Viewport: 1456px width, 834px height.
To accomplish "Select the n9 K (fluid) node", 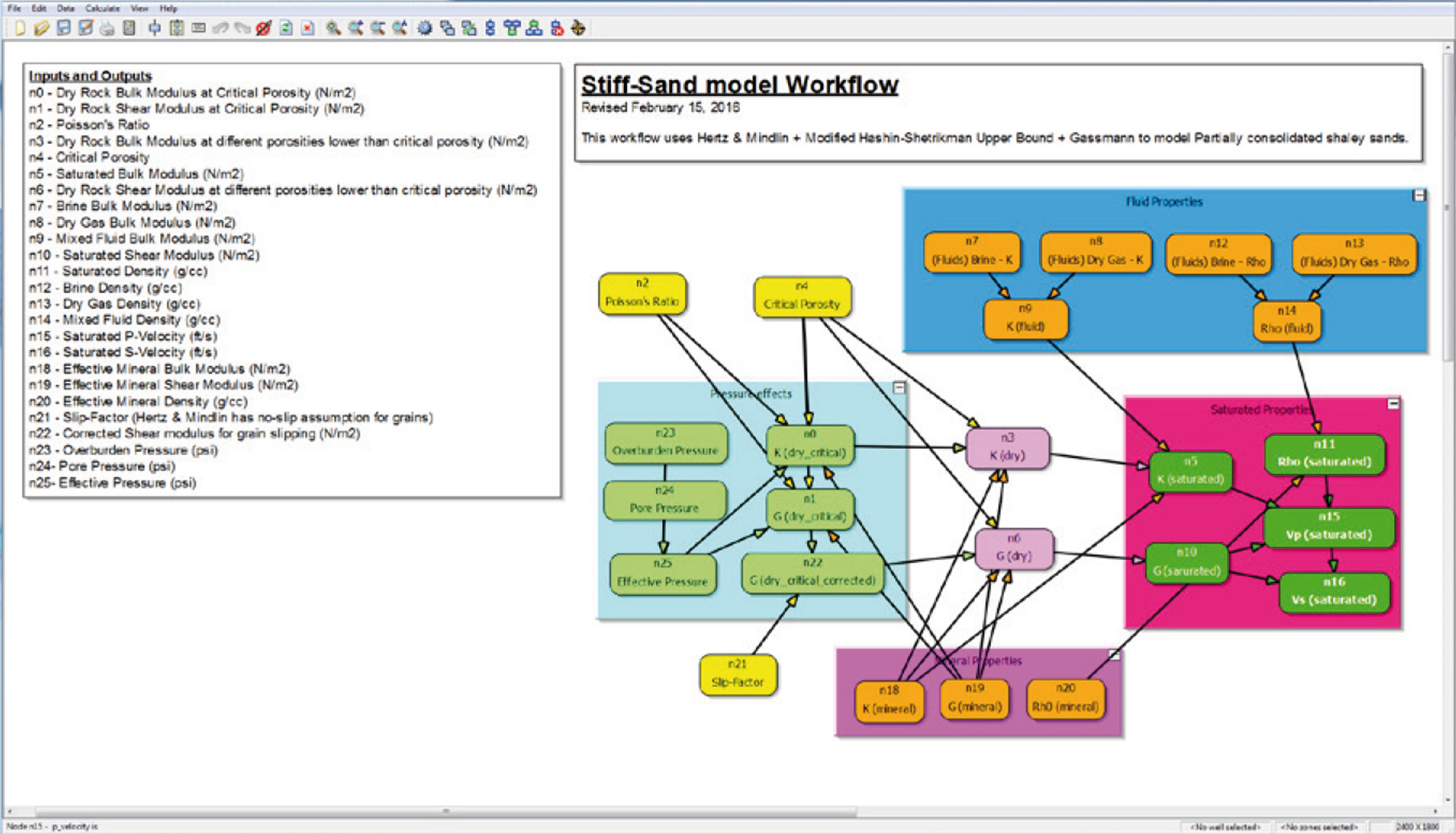I will 1025,318.
